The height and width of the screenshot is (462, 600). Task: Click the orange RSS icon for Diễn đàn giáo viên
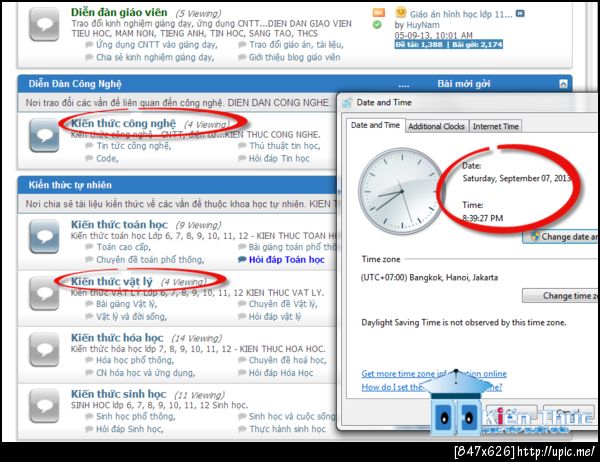tap(378, 13)
